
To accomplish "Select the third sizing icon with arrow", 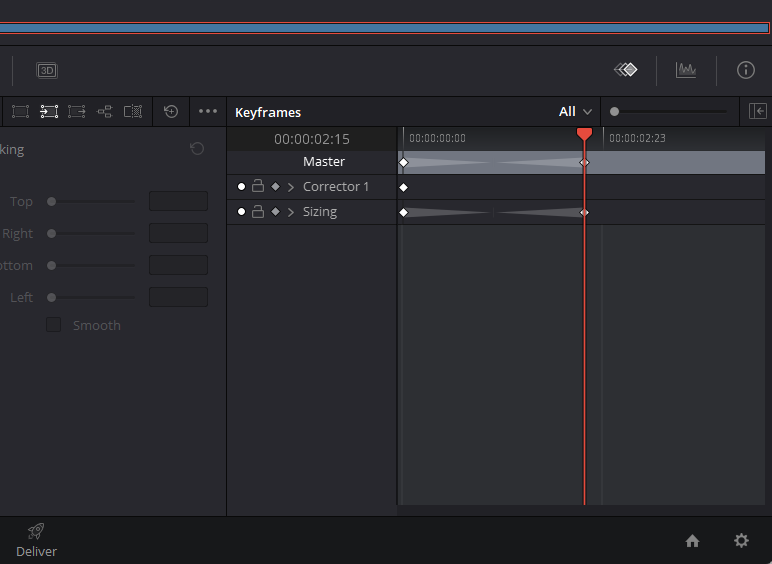I will (76, 112).
